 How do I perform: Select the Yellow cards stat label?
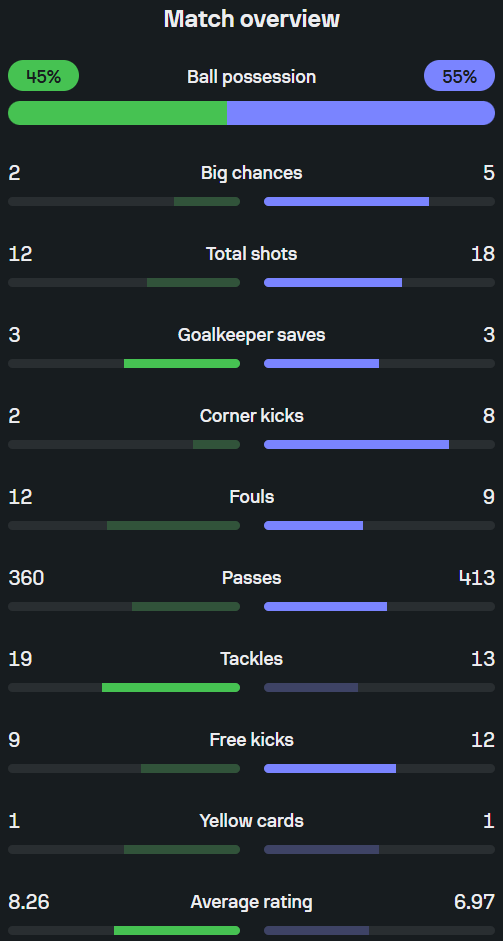(x=252, y=821)
